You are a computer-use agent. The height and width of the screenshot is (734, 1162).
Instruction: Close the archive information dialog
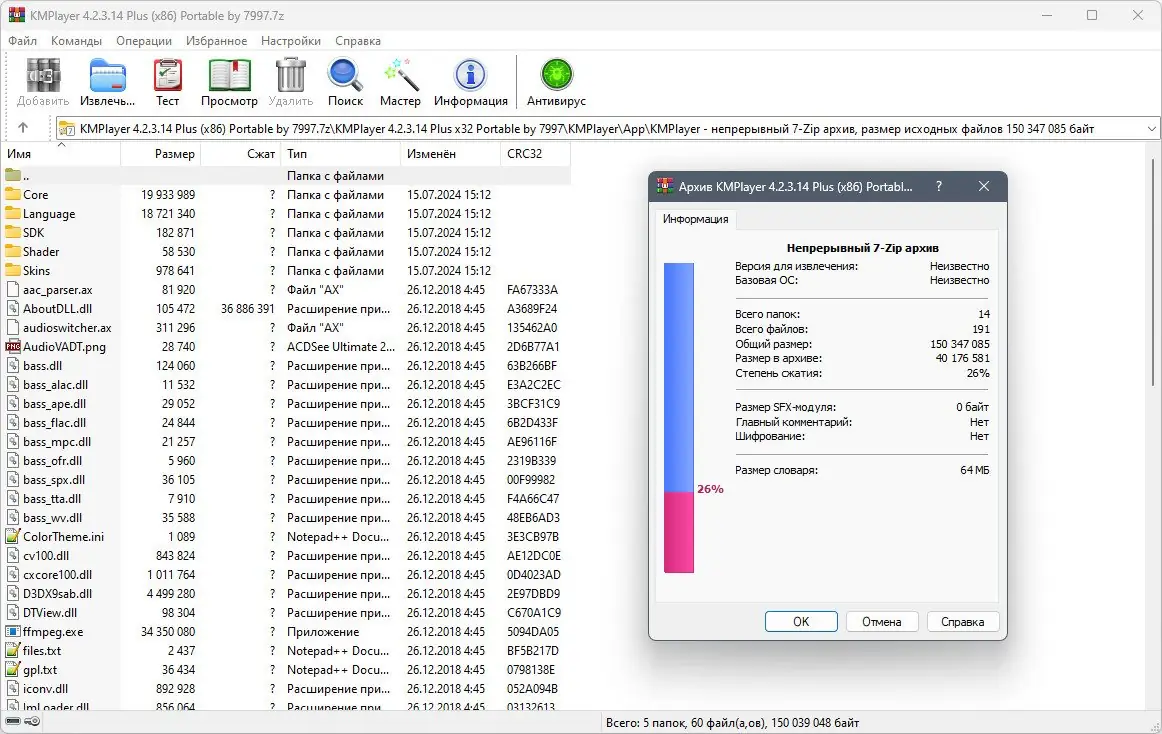pos(984,186)
